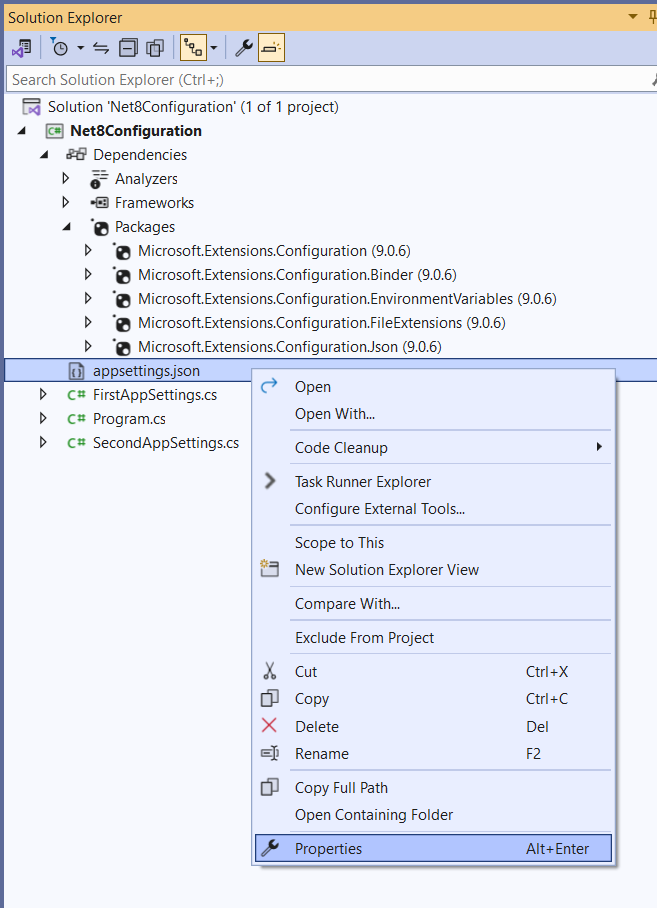Image resolution: width=657 pixels, height=908 pixels.
Task: Select Program.cs file
Action: pos(130,419)
